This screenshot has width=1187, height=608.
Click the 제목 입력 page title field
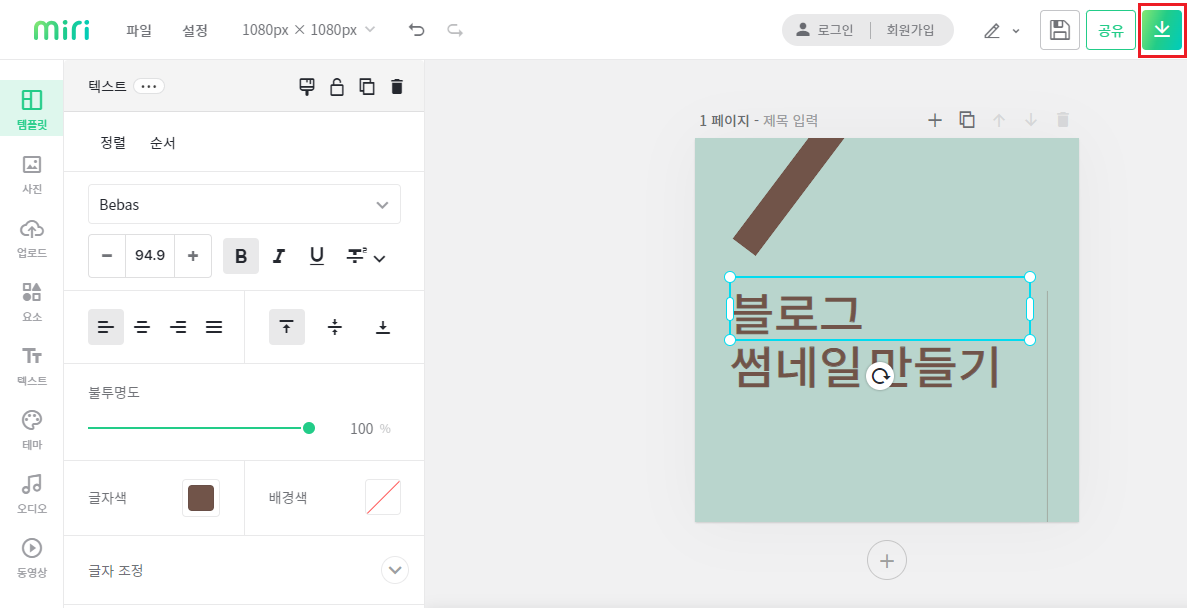[790, 120]
